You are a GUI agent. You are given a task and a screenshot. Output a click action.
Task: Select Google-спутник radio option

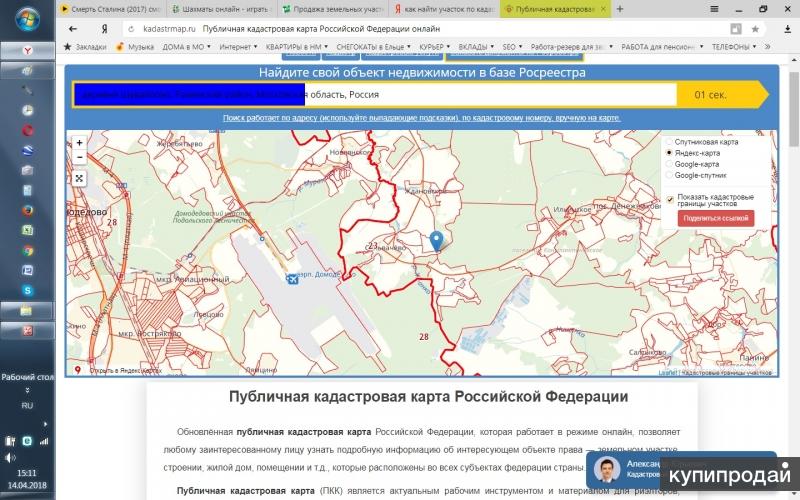669,175
